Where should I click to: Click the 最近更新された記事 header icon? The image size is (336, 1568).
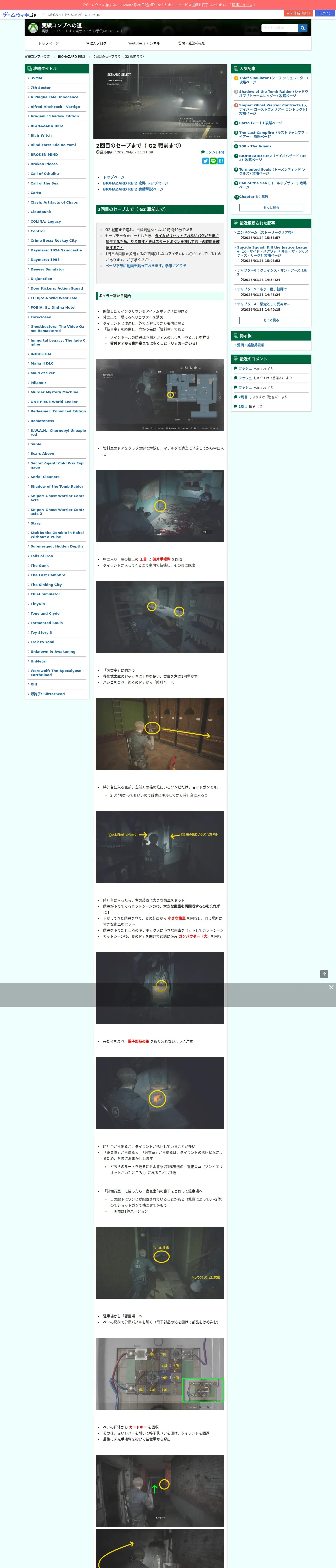click(236, 223)
